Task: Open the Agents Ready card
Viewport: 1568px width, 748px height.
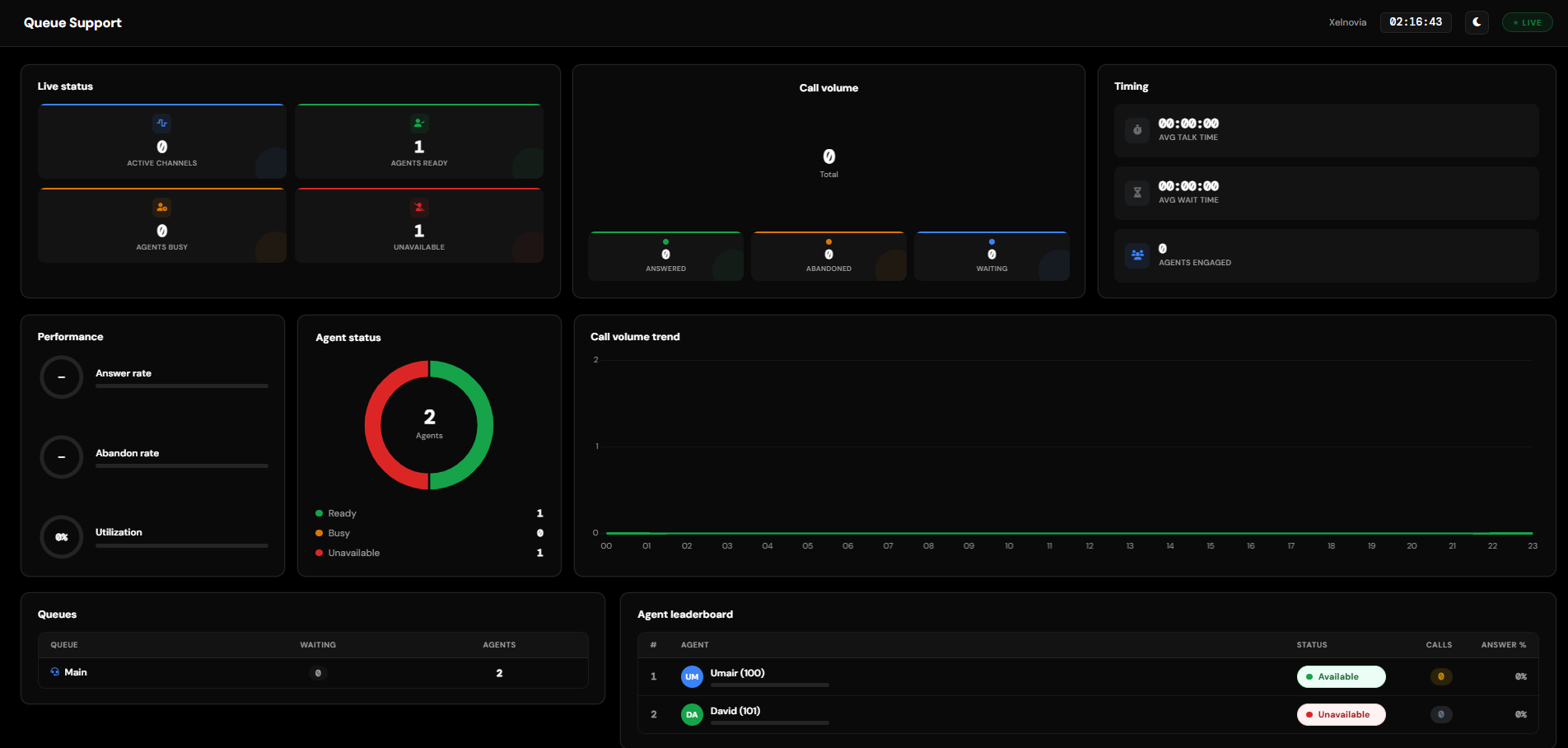Action: [419, 142]
